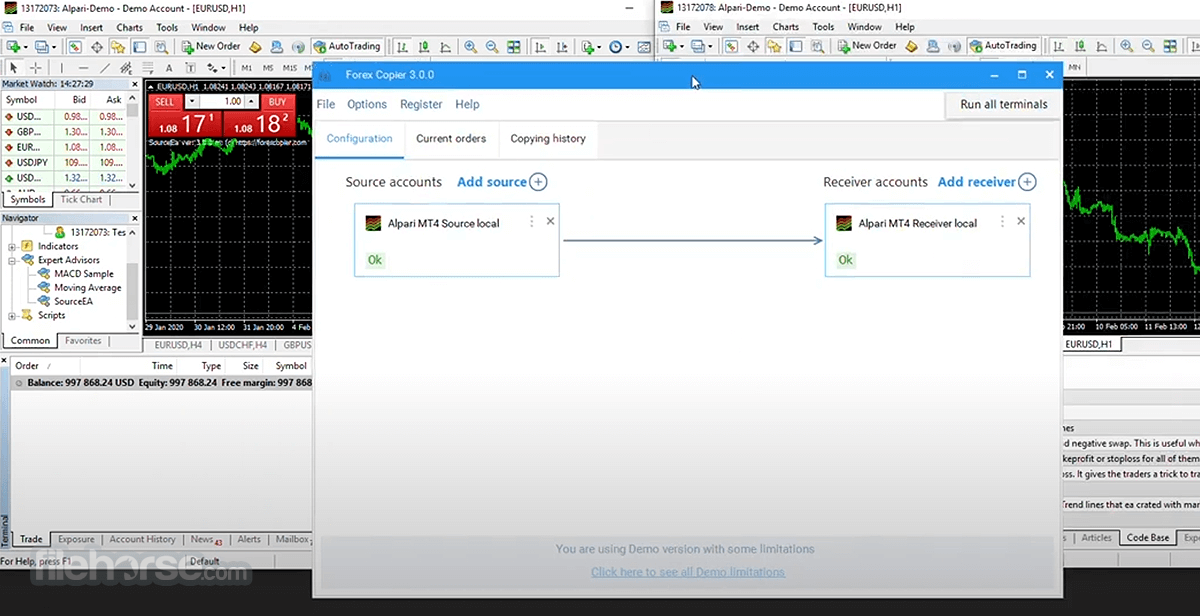This screenshot has width=1200, height=616.
Task: Select crosshair tool in left terminal
Action: click(x=36, y=67)
